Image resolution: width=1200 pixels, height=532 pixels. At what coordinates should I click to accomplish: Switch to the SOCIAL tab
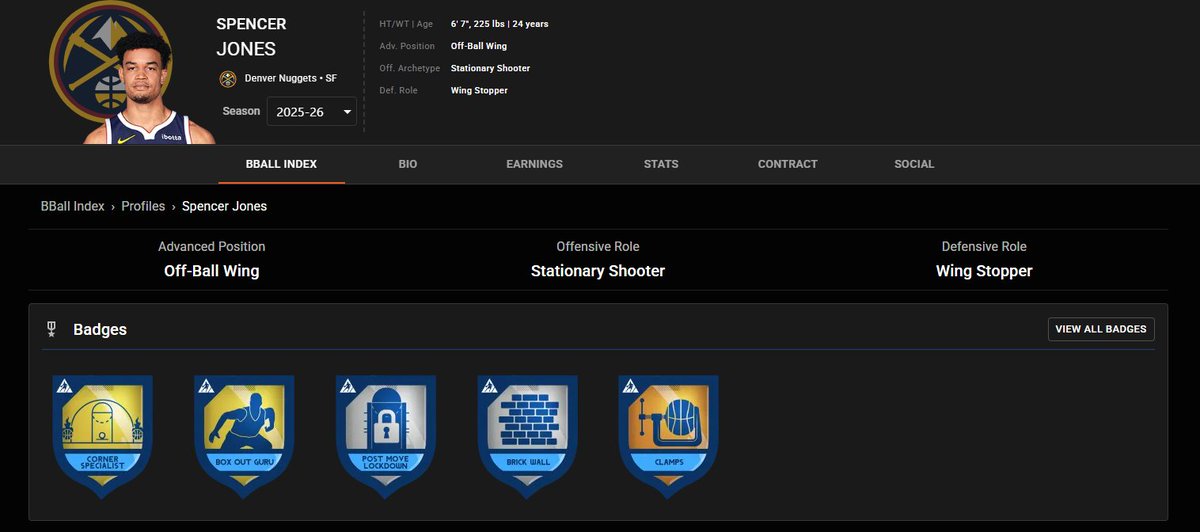point(914,164)
